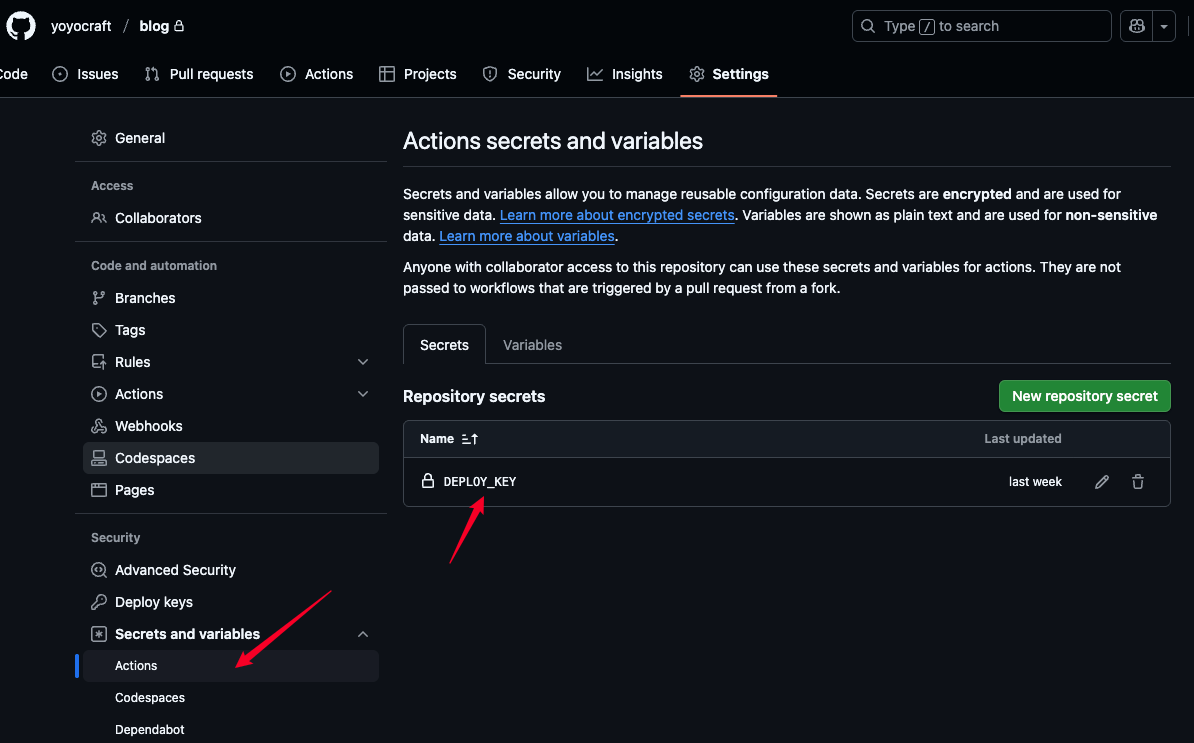
Task: Expand the Rules chevron
Action: 363,362
